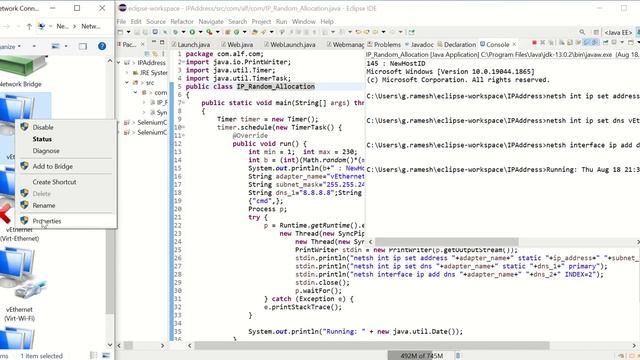Click the New file icon in Eclipse toolbar
Screen dimensions: 640x360
(x=120, y=32)
